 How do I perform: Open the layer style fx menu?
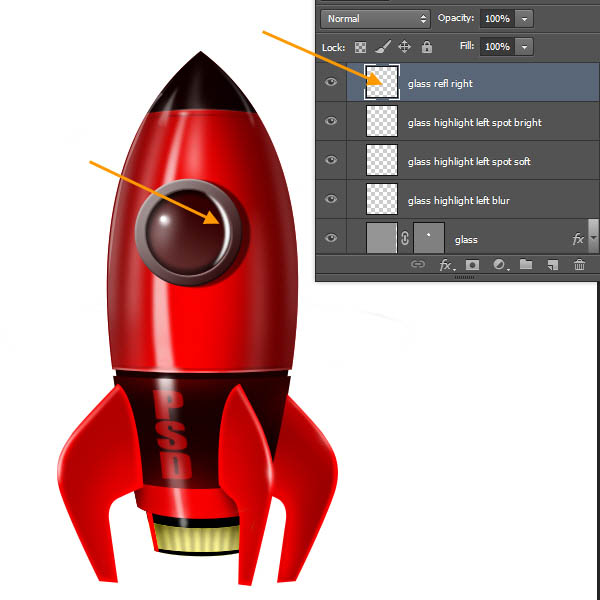pos(447,265)
